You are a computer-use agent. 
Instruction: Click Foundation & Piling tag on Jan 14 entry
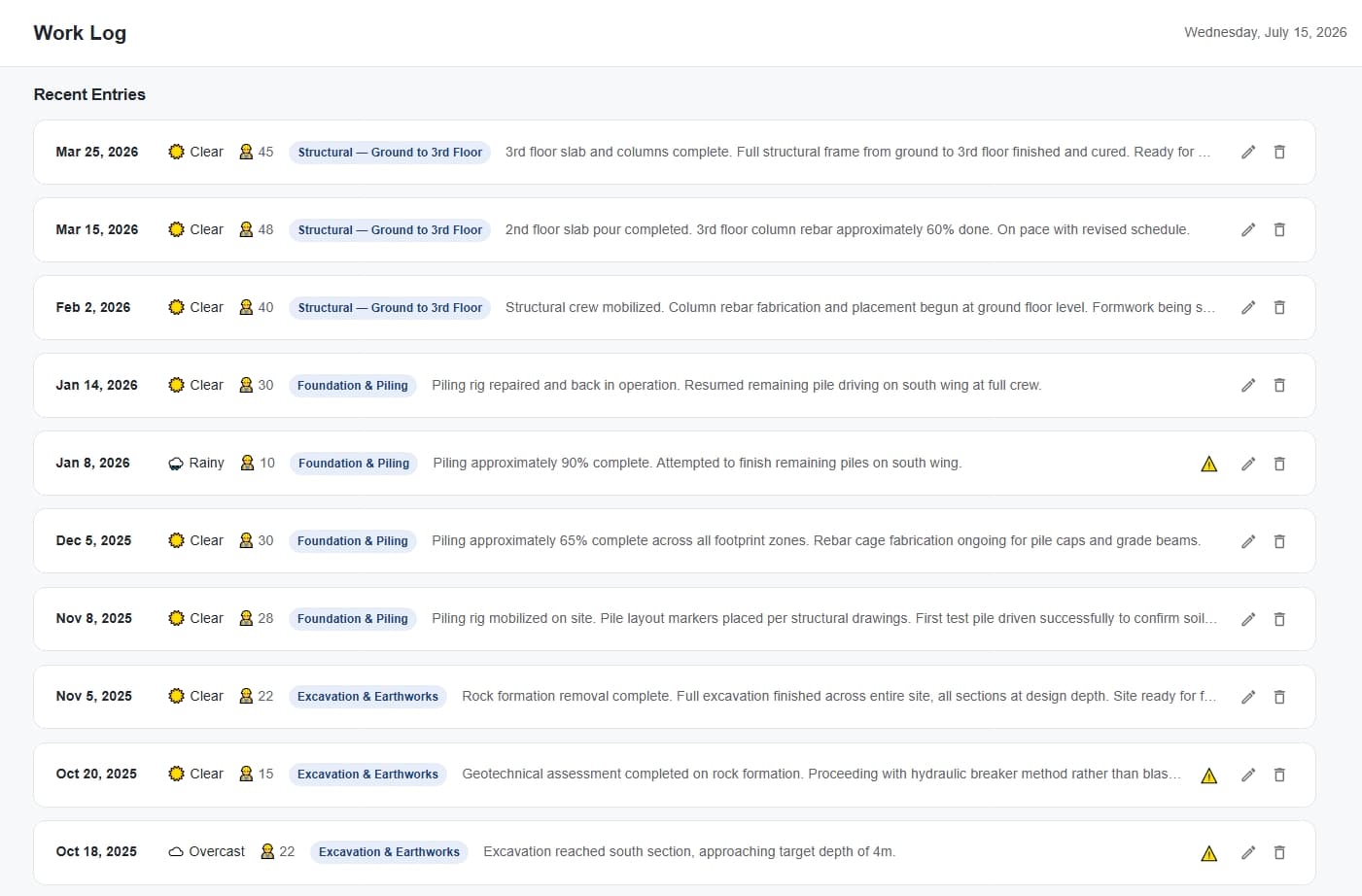click(353, 386)
